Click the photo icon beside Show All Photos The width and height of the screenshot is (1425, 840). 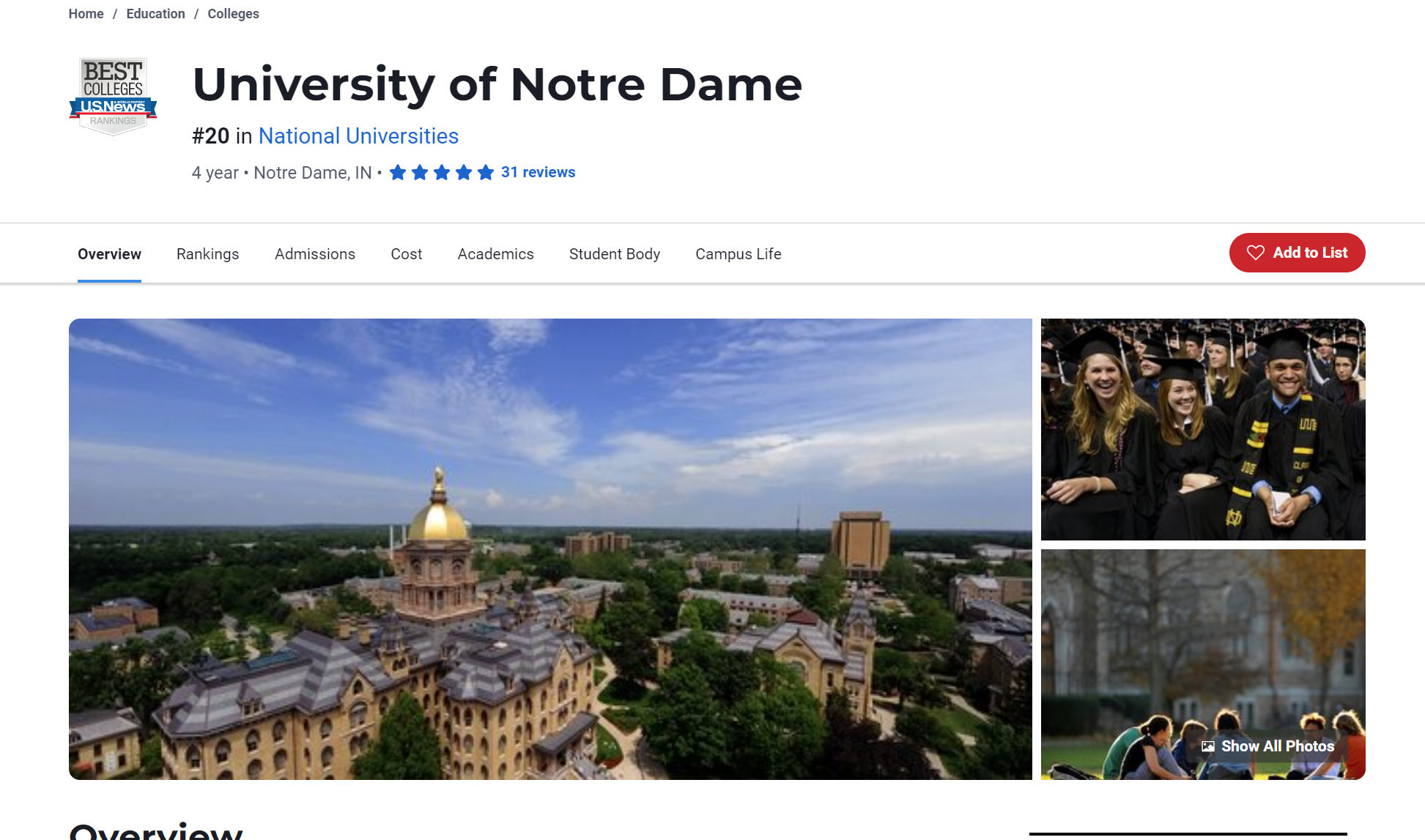(x=1208, y=746)
